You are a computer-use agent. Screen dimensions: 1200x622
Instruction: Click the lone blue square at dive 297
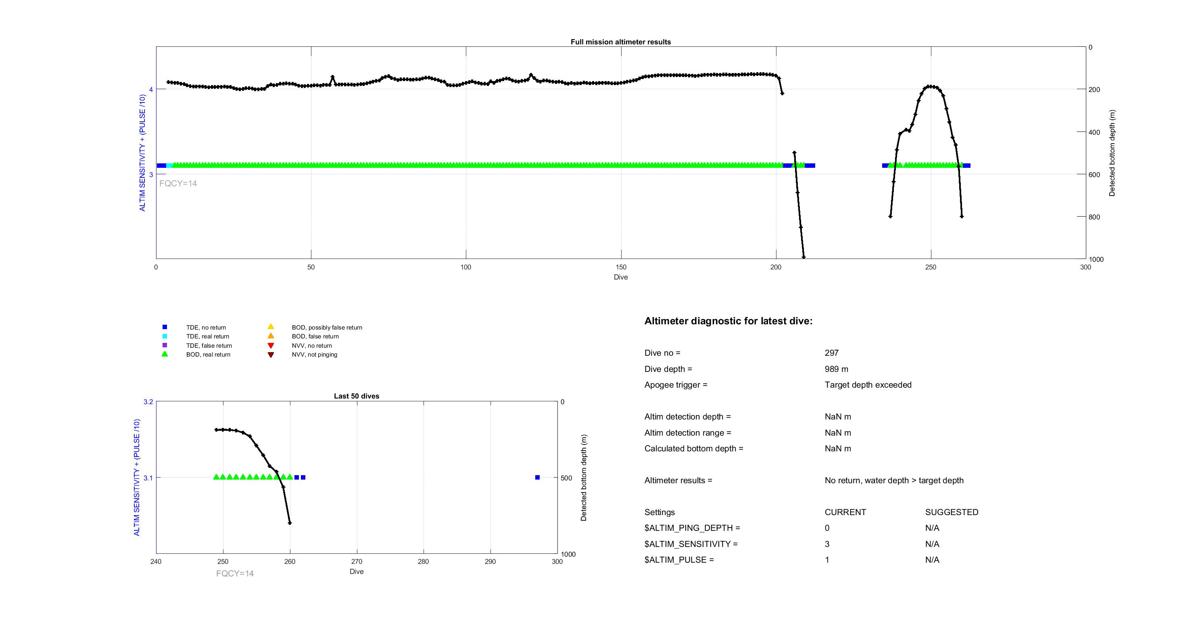pyautogui.click(x=537, y=477)
